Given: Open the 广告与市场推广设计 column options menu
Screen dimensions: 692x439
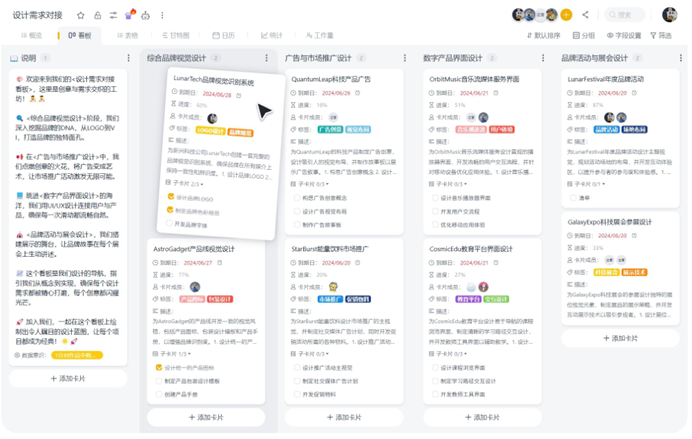Looking at the screenshot, I should pos(405,58).
